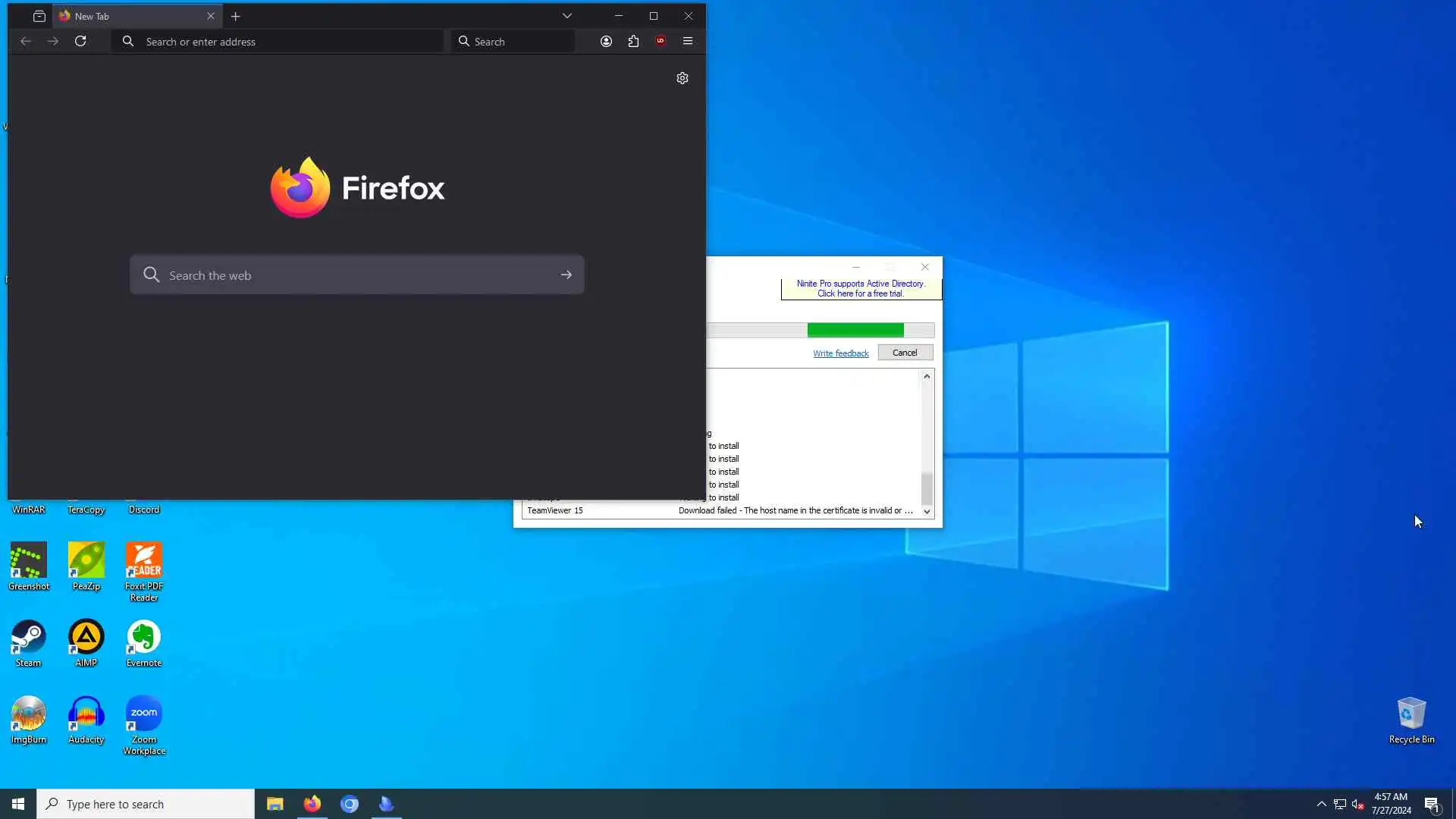This screenshot has width=1456, height=819.
Task: Open New Tab personalize gear
Action: 682,78
